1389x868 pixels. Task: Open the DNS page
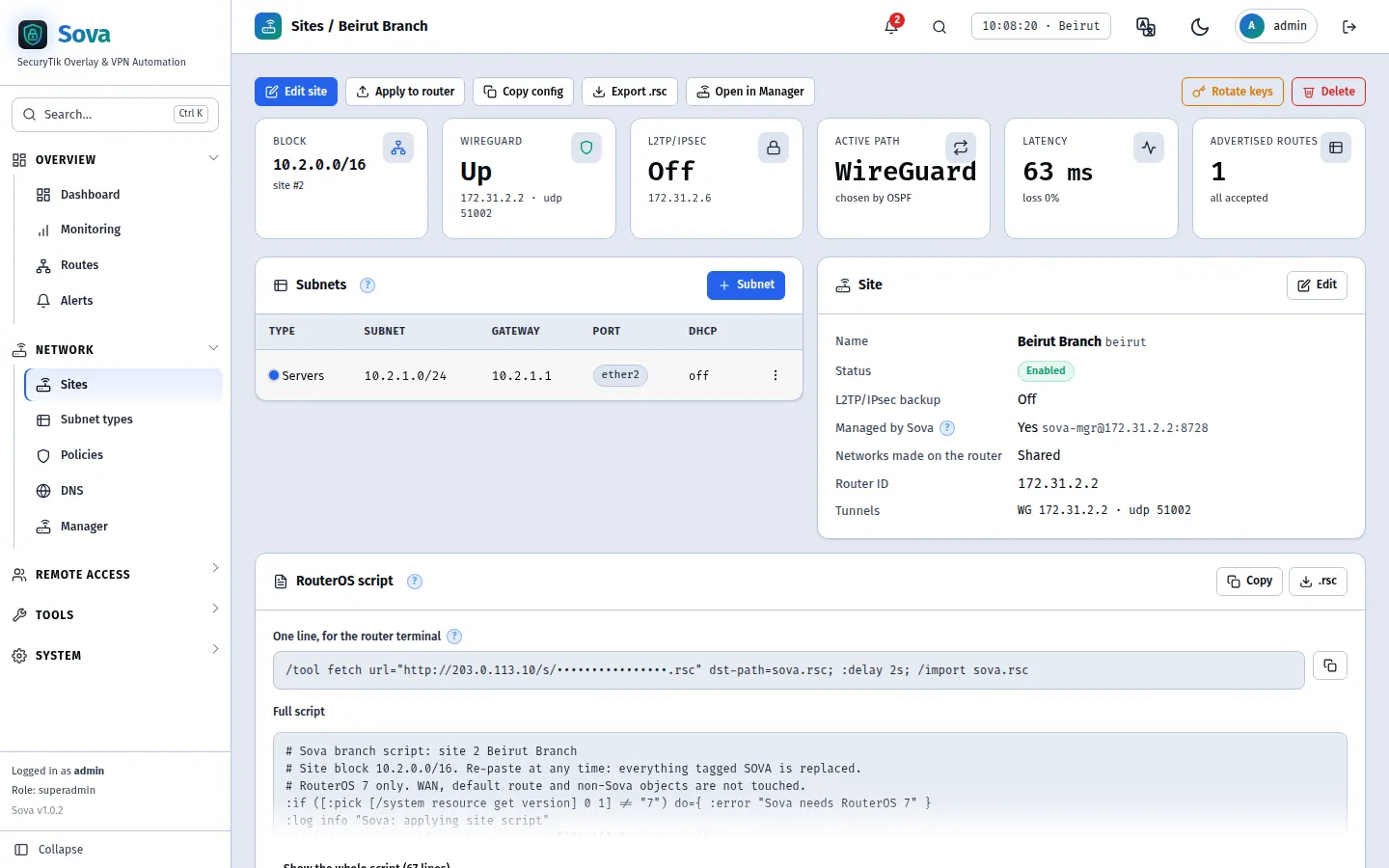123,491
